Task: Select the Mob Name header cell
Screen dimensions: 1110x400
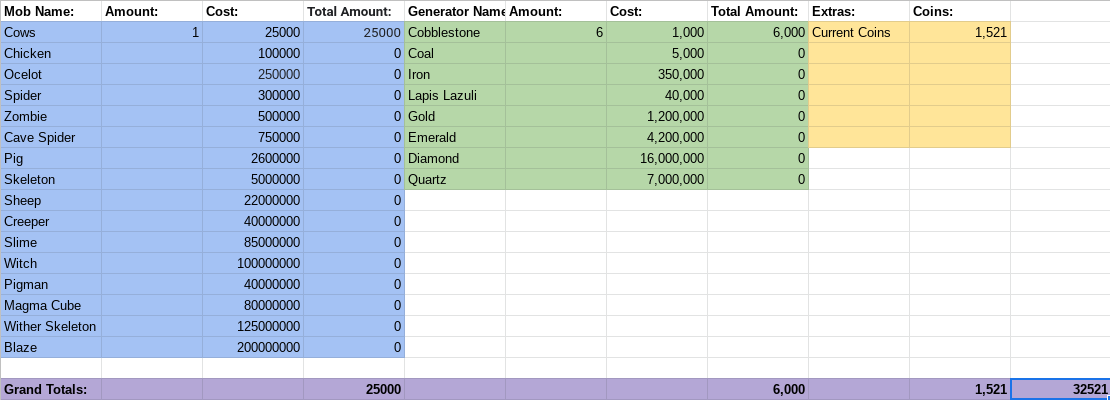Action: pyautogui.click(x=51, y=11)
